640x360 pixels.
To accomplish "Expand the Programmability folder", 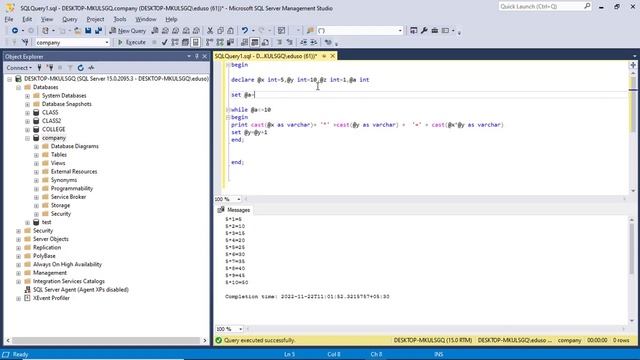I will coord(36,189).
